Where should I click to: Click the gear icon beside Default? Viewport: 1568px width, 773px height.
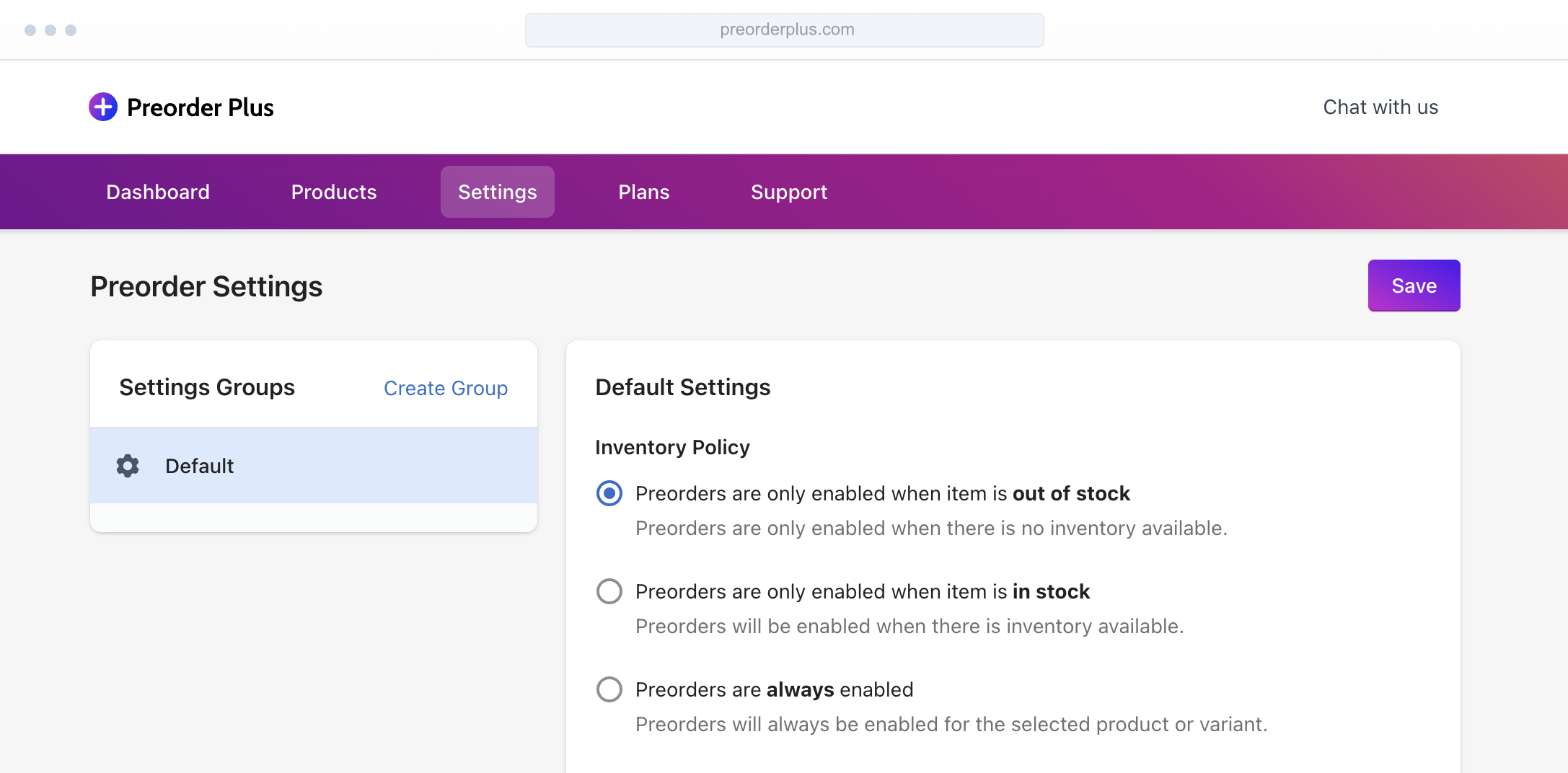tap(128, 466)
